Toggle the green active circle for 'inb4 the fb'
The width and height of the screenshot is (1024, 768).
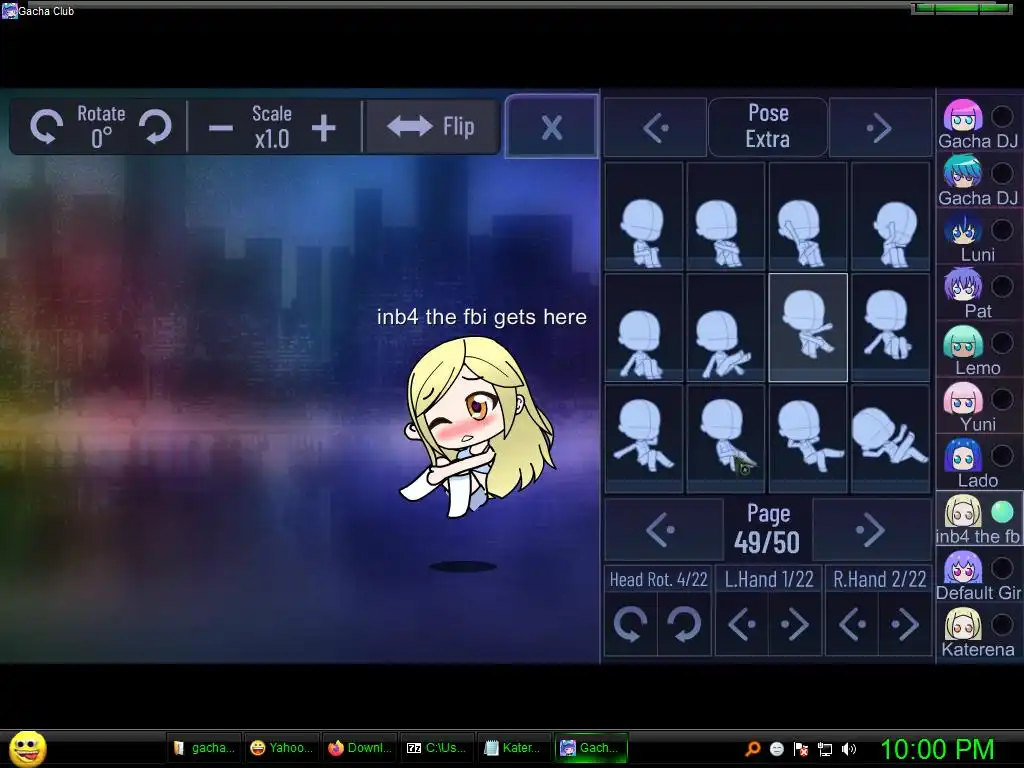point(1002,512)
